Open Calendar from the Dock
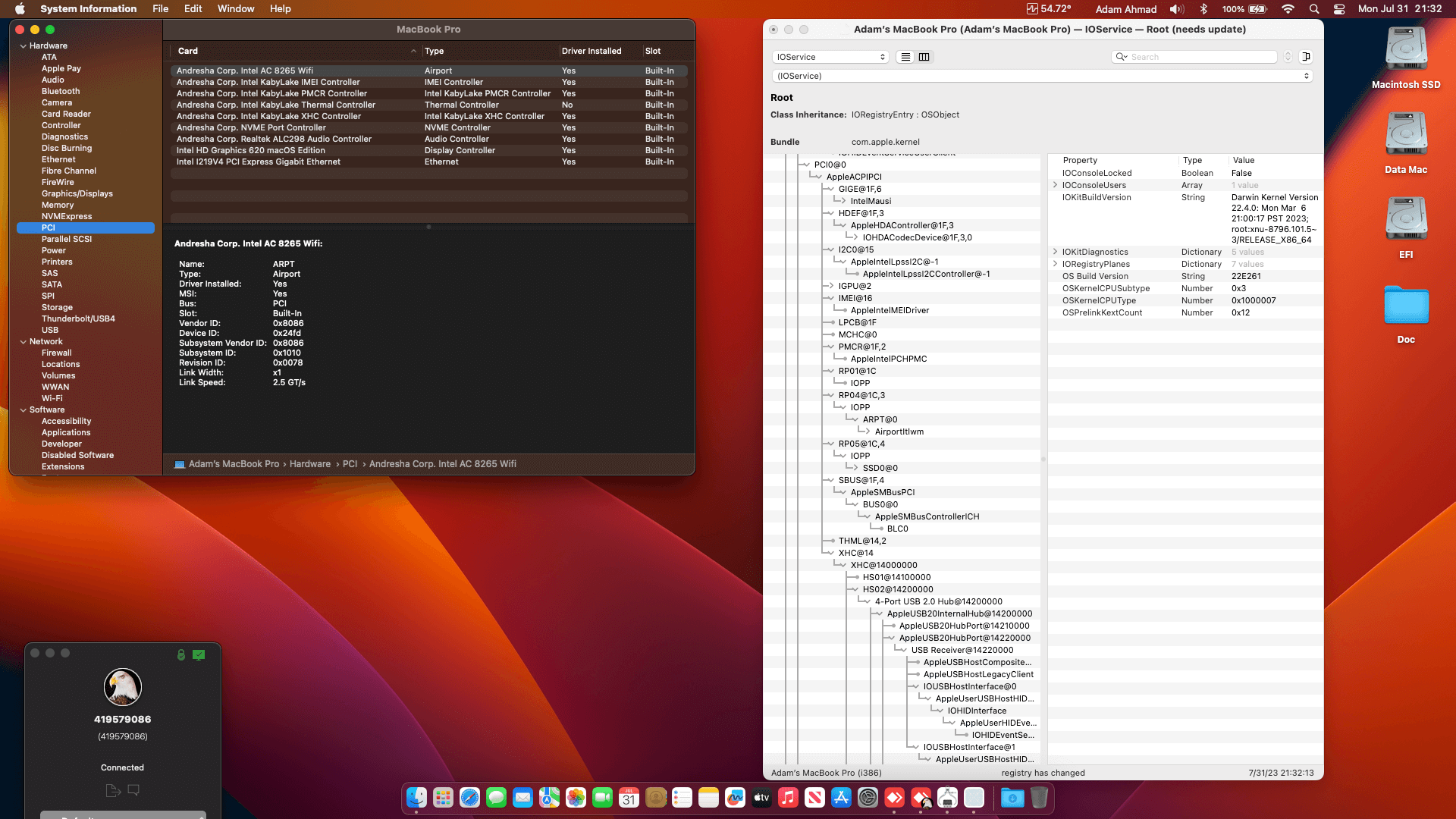1456x819 pixels. (629, 798)
